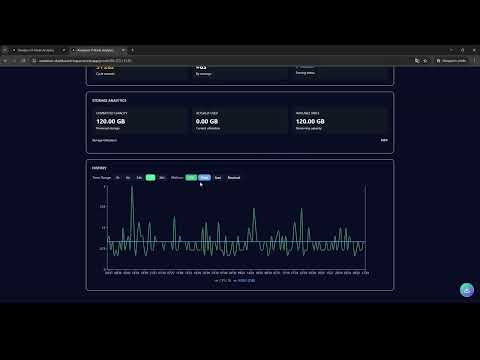Screen dimensions: 480x360
Task: Go back using the browser back arrow
Action: [5, 61]
